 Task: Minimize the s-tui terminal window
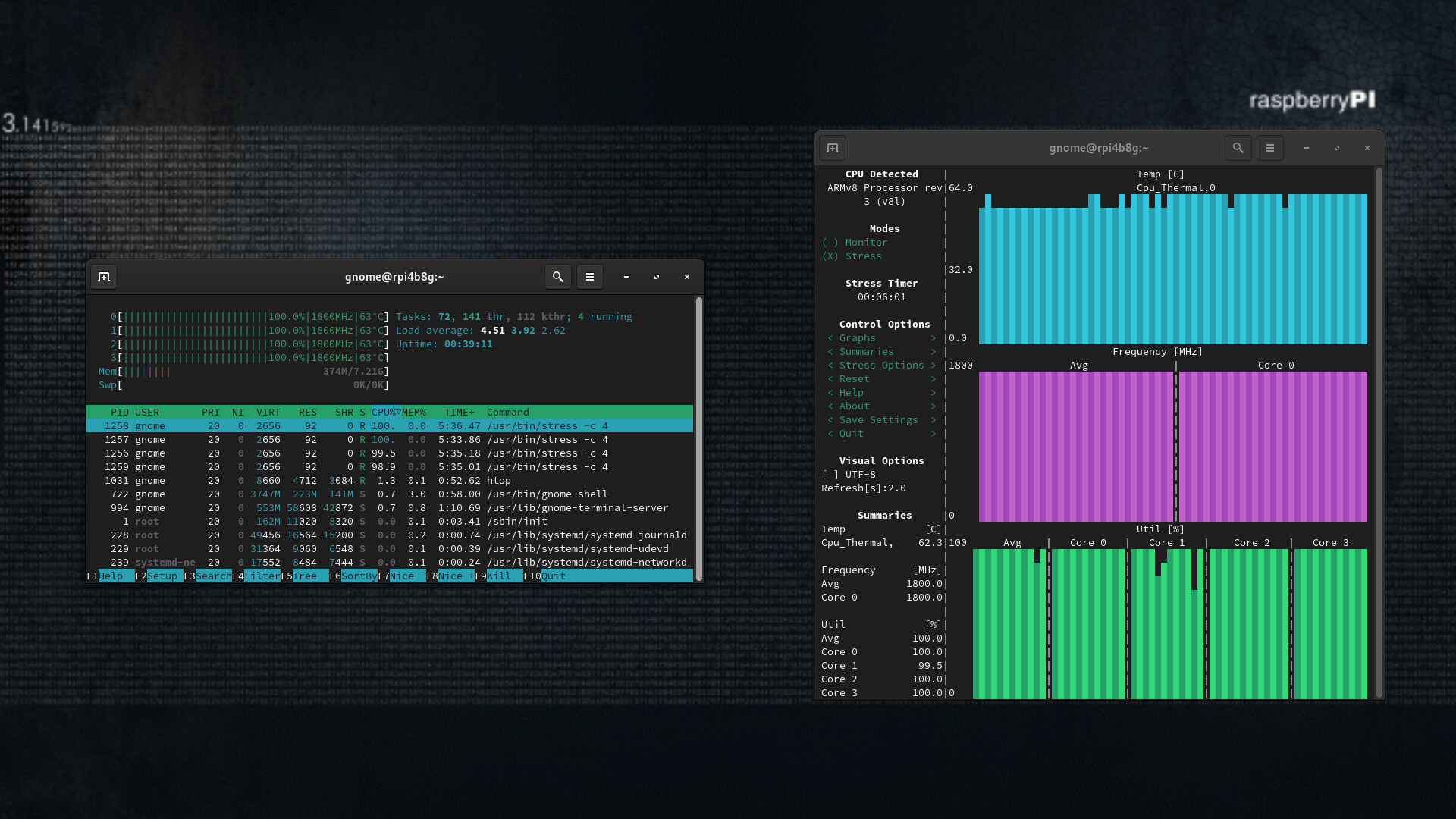point(1307,148)
